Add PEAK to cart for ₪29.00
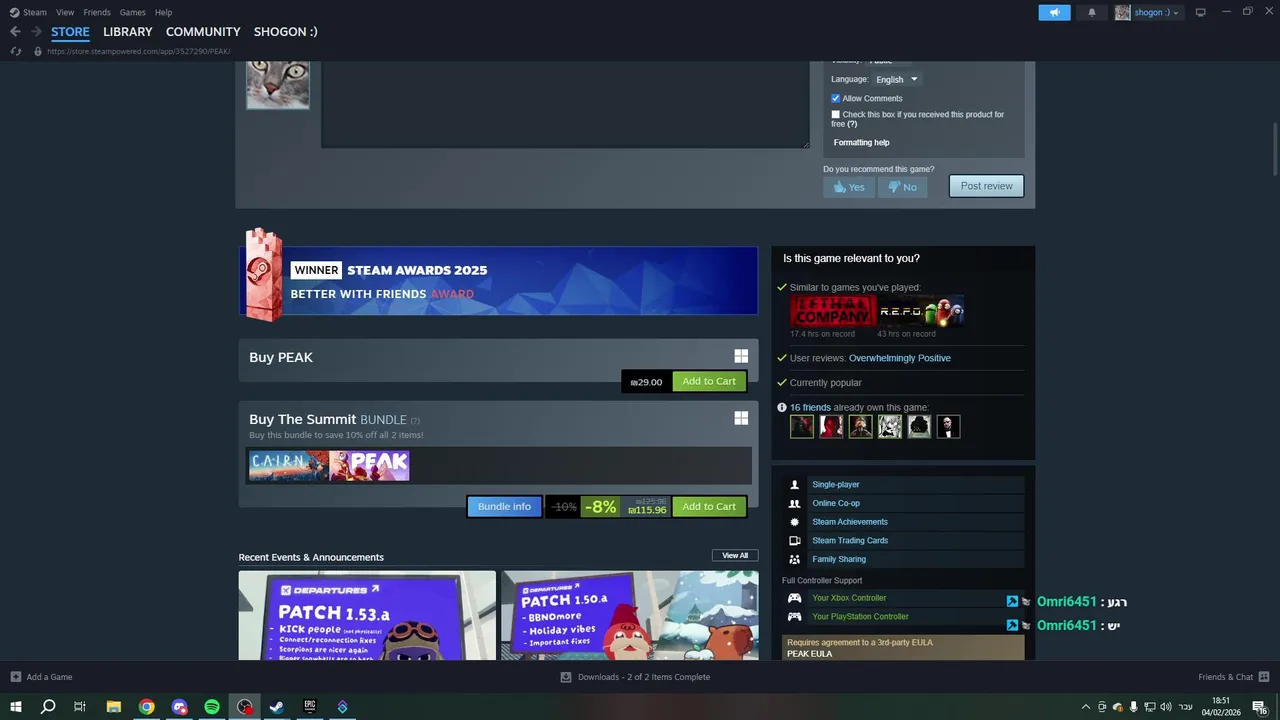Viewport: 1280px width, 720px height. [709, 381]
